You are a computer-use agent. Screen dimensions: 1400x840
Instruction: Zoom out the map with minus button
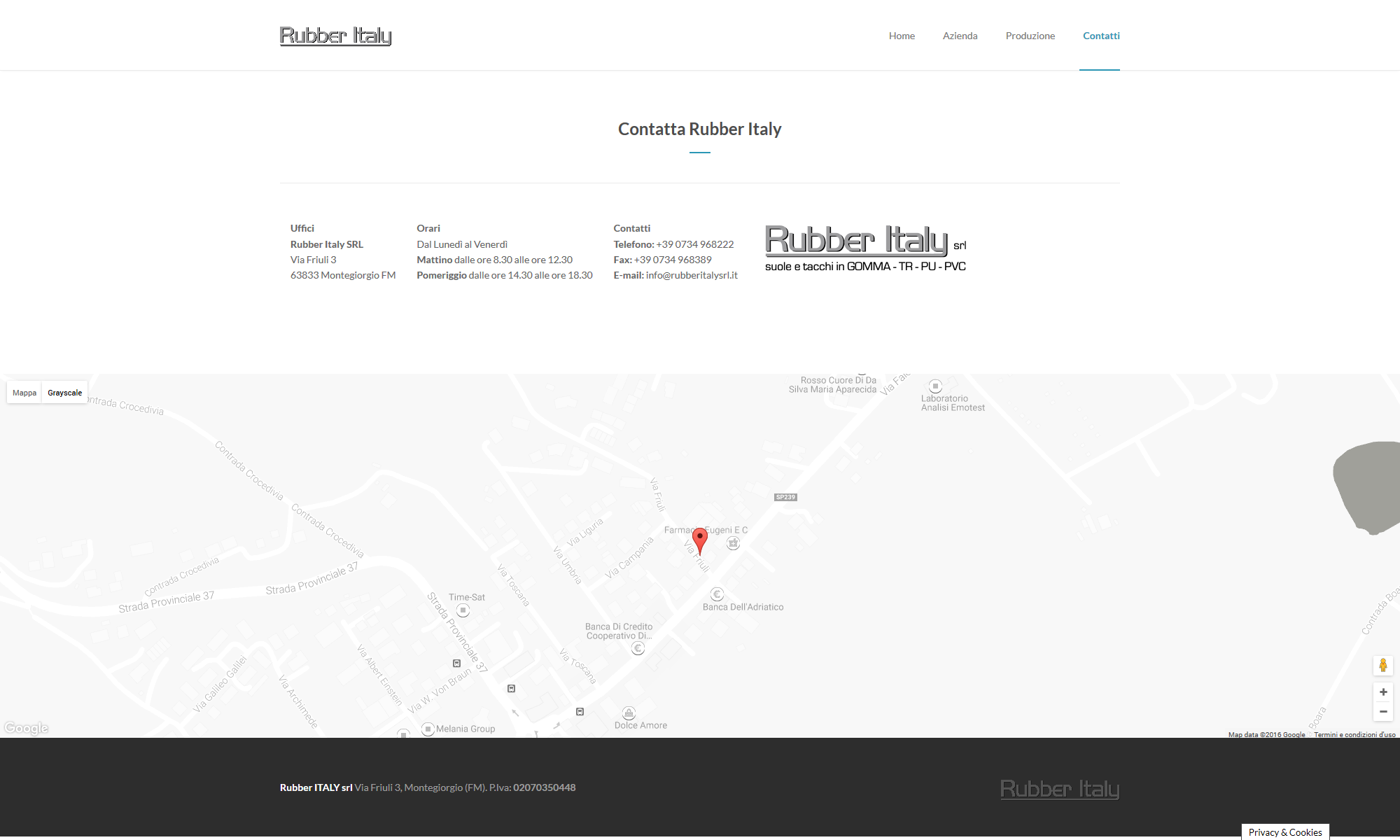pyautogui.click(x=1383, y=711)
